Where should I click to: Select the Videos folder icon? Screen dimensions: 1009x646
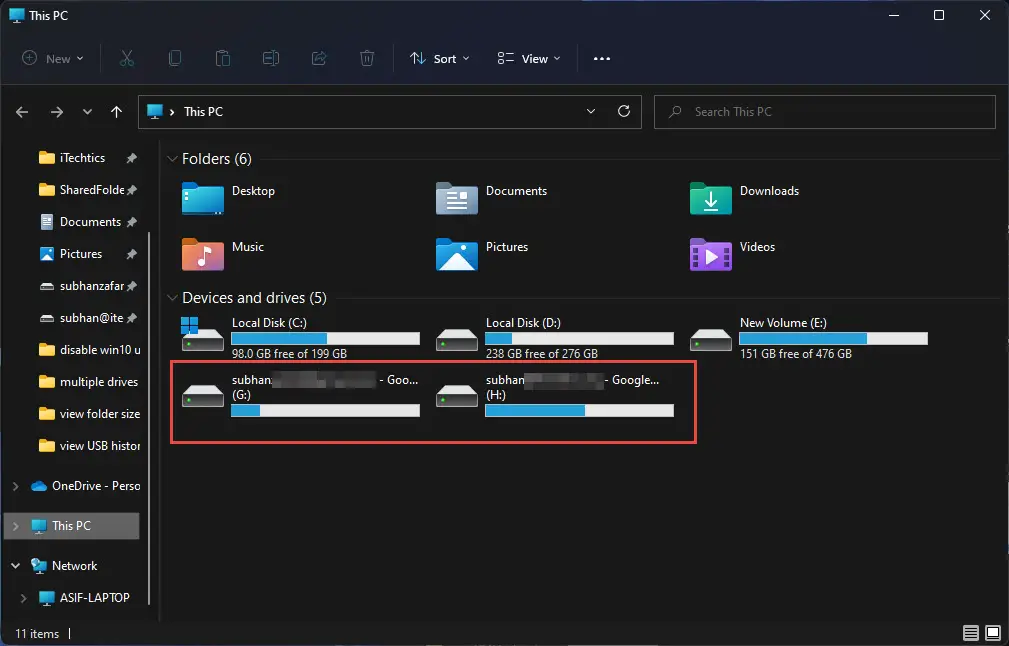710,254
